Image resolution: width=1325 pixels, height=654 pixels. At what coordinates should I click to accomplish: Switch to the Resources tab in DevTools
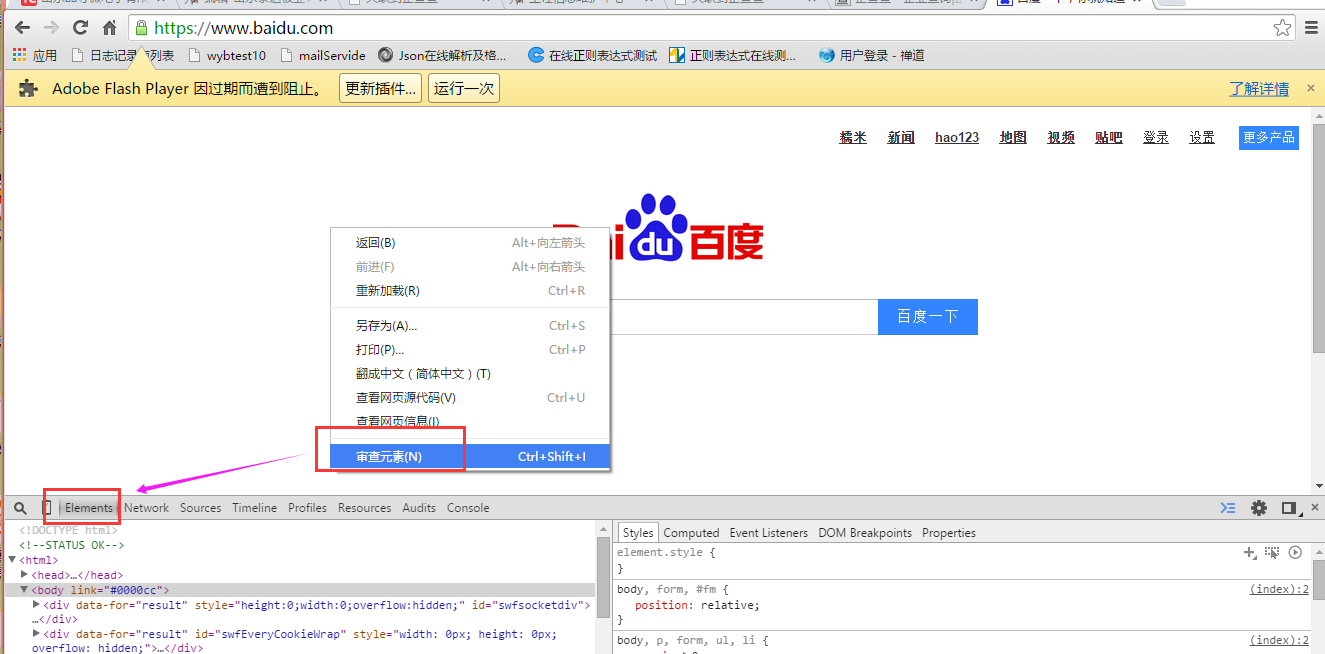coord(365,508)
